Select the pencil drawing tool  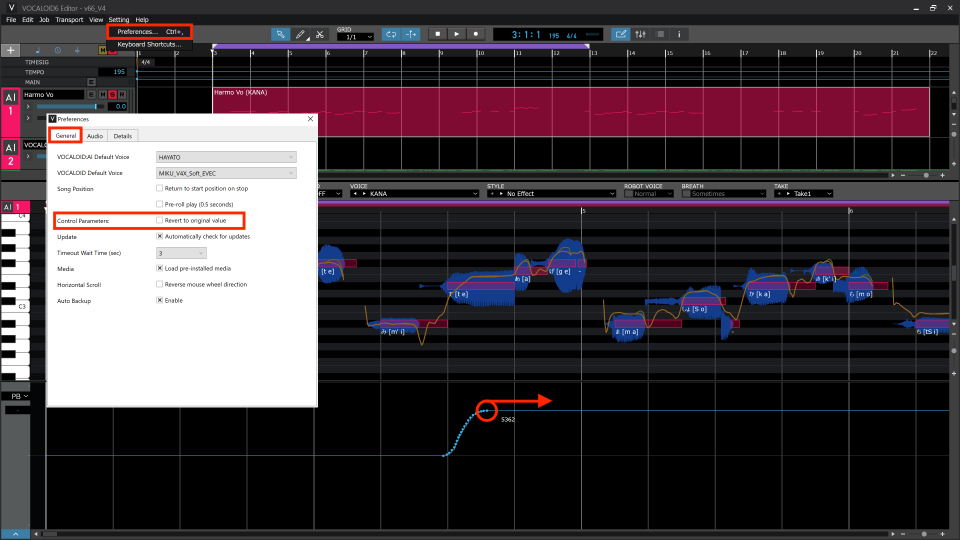pos(300,34)
